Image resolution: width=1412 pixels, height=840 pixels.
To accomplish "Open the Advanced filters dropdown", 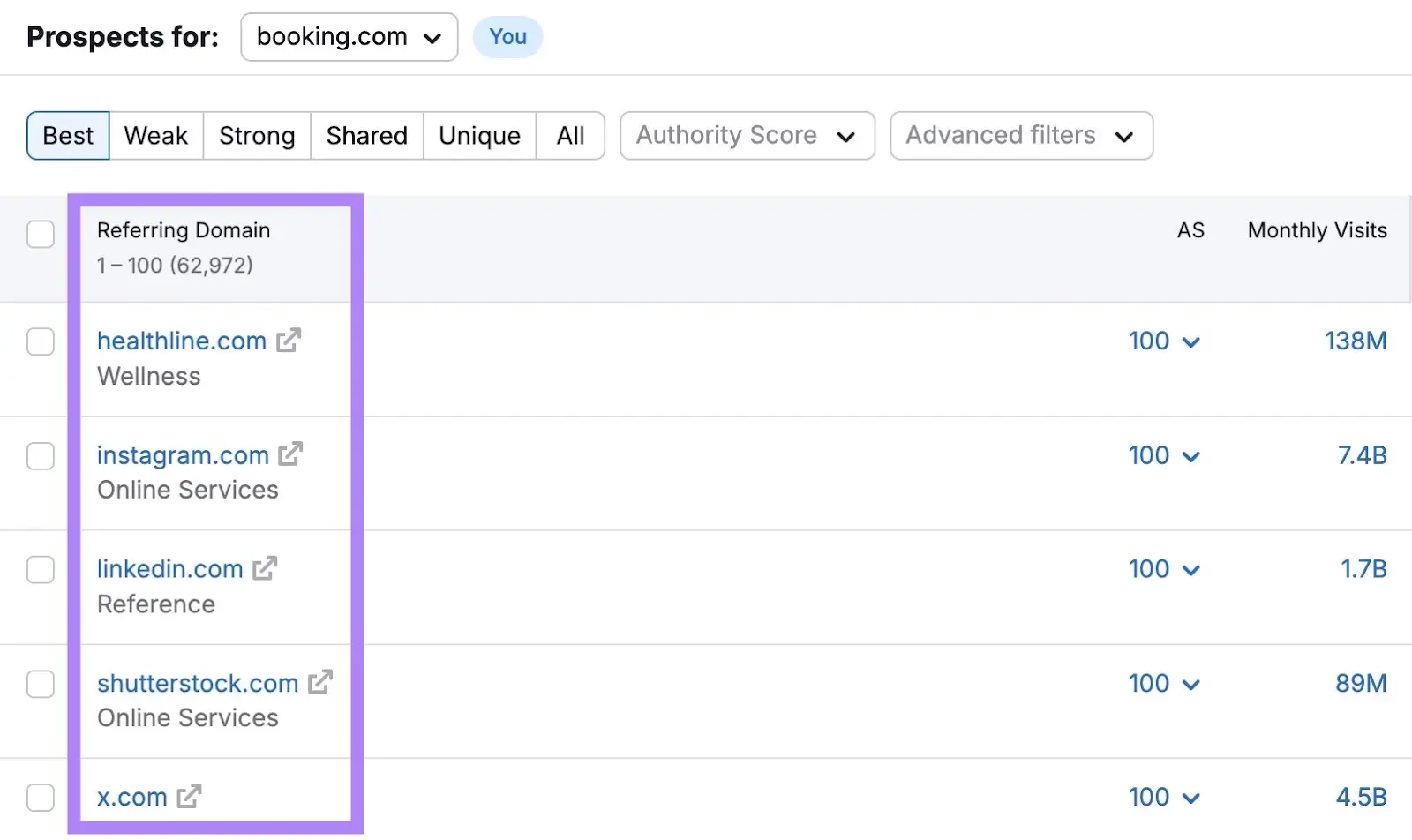I will tap(1020, 135).
